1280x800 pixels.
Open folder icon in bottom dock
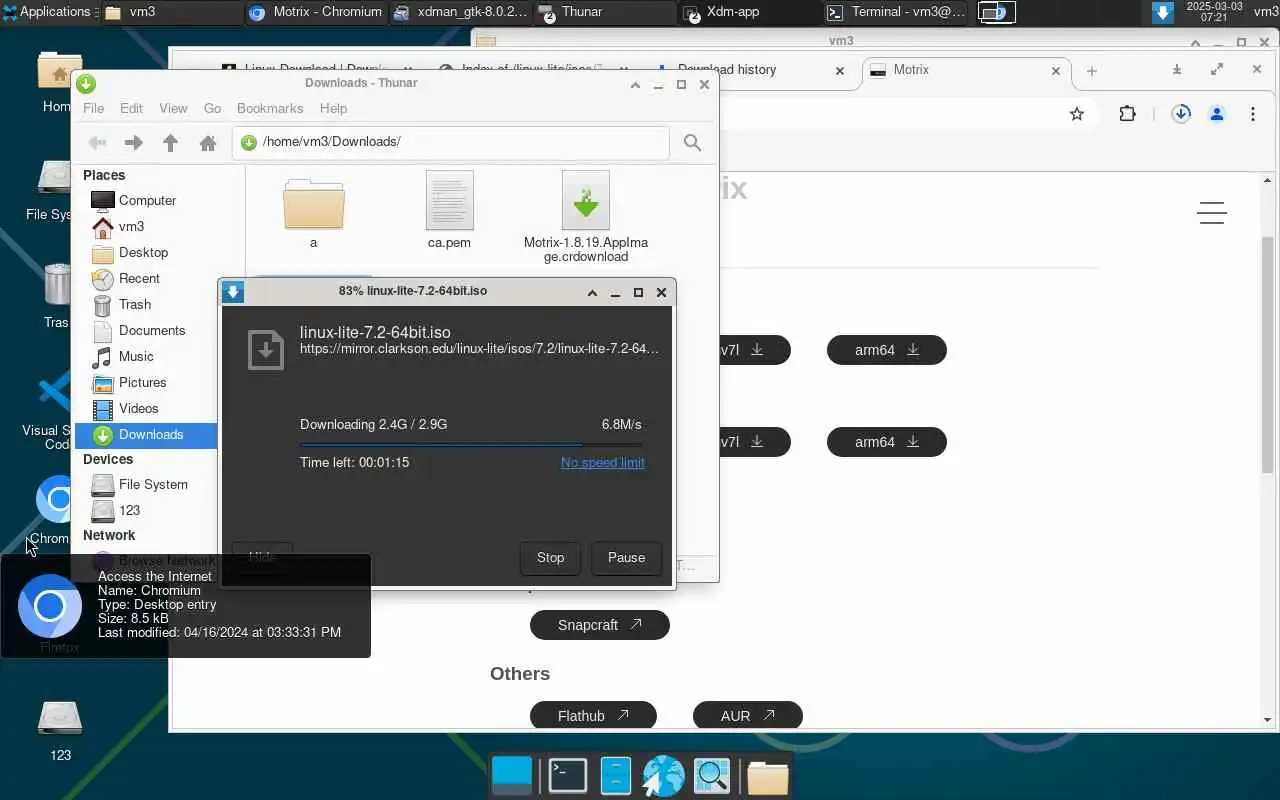[x=767, y=776]
